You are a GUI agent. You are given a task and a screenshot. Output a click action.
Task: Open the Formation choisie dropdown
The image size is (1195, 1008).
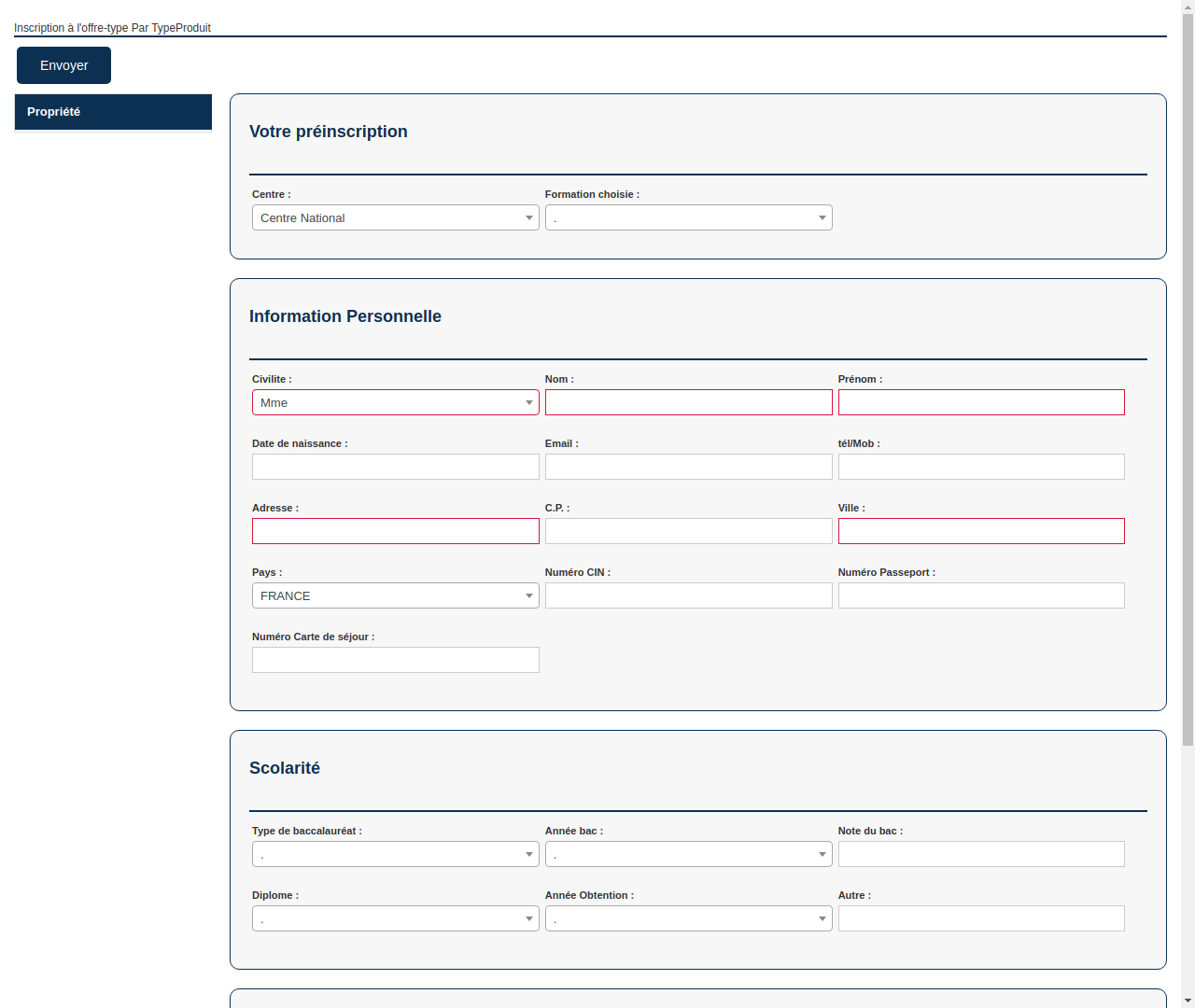point(688,217)
